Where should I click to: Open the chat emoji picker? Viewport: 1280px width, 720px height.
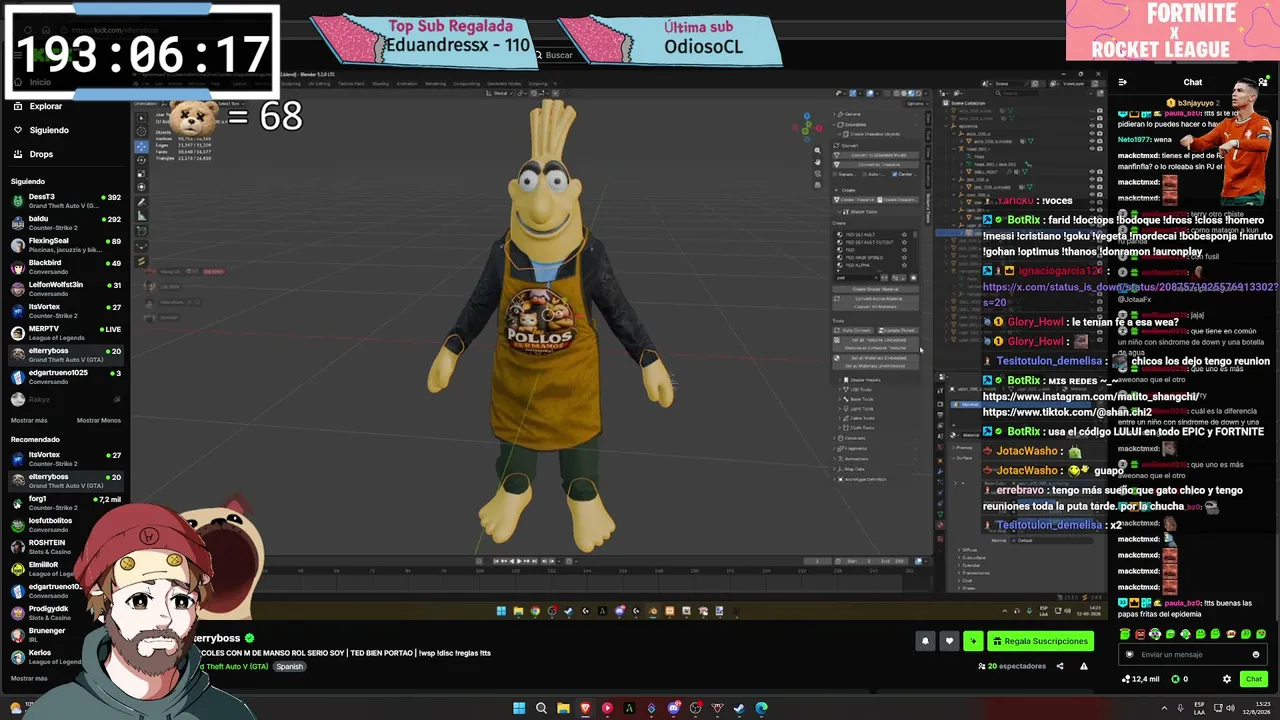point(1256,655)
